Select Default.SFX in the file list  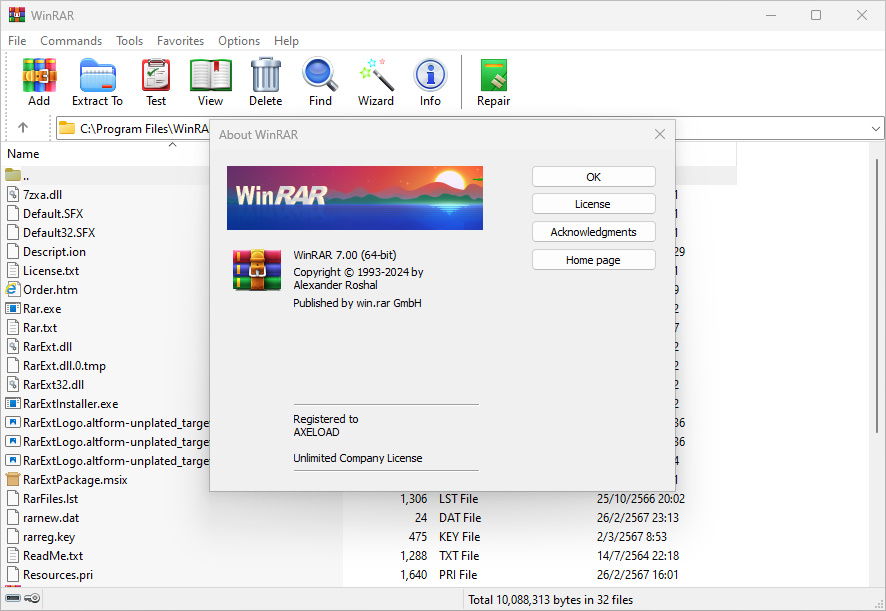pyautogui.click(x=53, y=214)
